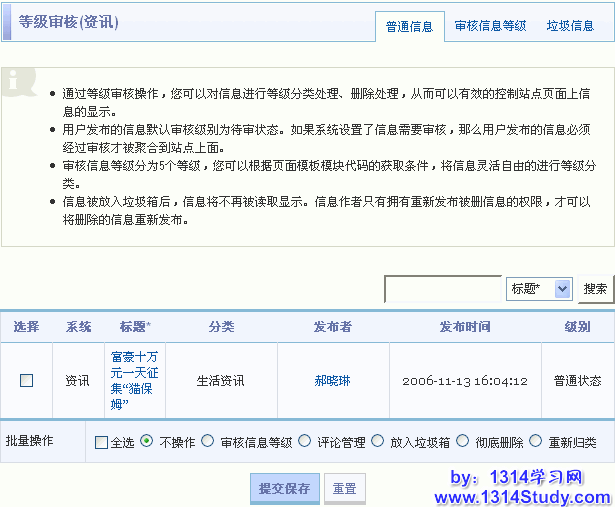This screenshot has width=615, height=507.
Task: Tick the checkbox for the 资讯 row
Action: point(26,380)
